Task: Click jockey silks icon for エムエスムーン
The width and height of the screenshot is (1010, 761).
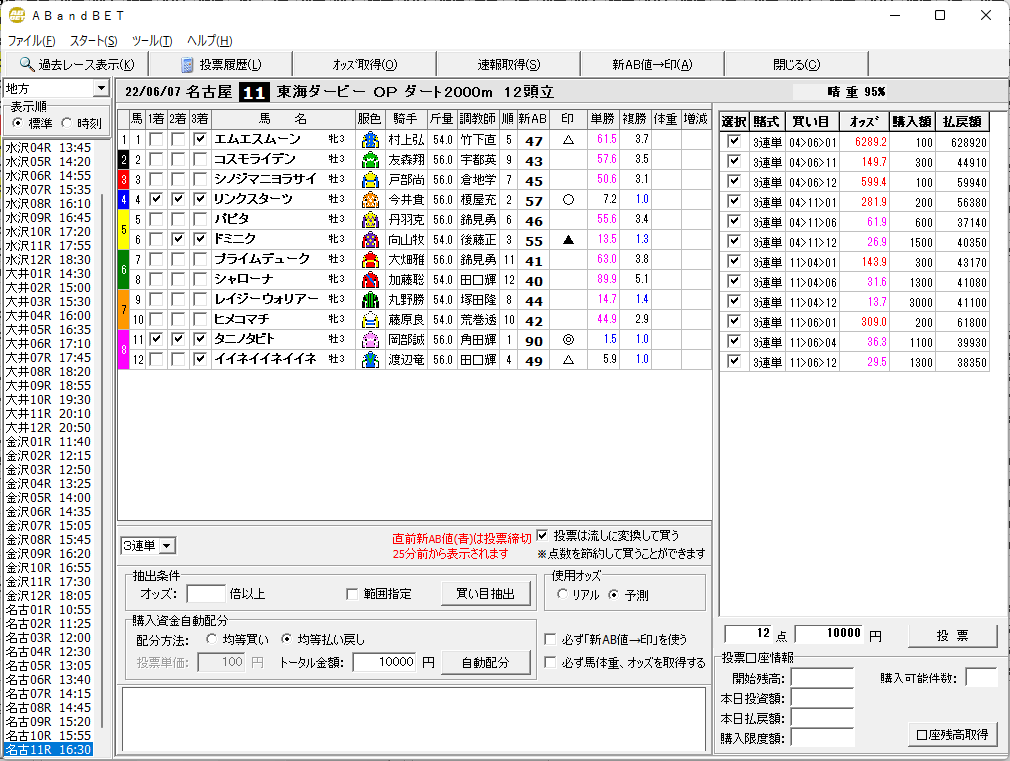Action: (x=370, y=139)
